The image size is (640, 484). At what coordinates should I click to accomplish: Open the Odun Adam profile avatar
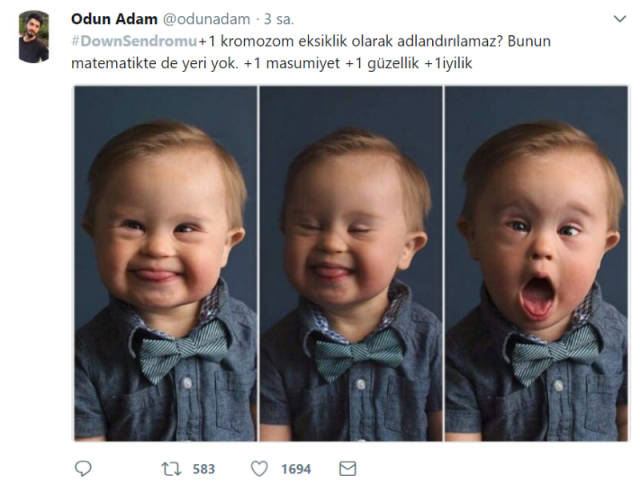[34, 37]
